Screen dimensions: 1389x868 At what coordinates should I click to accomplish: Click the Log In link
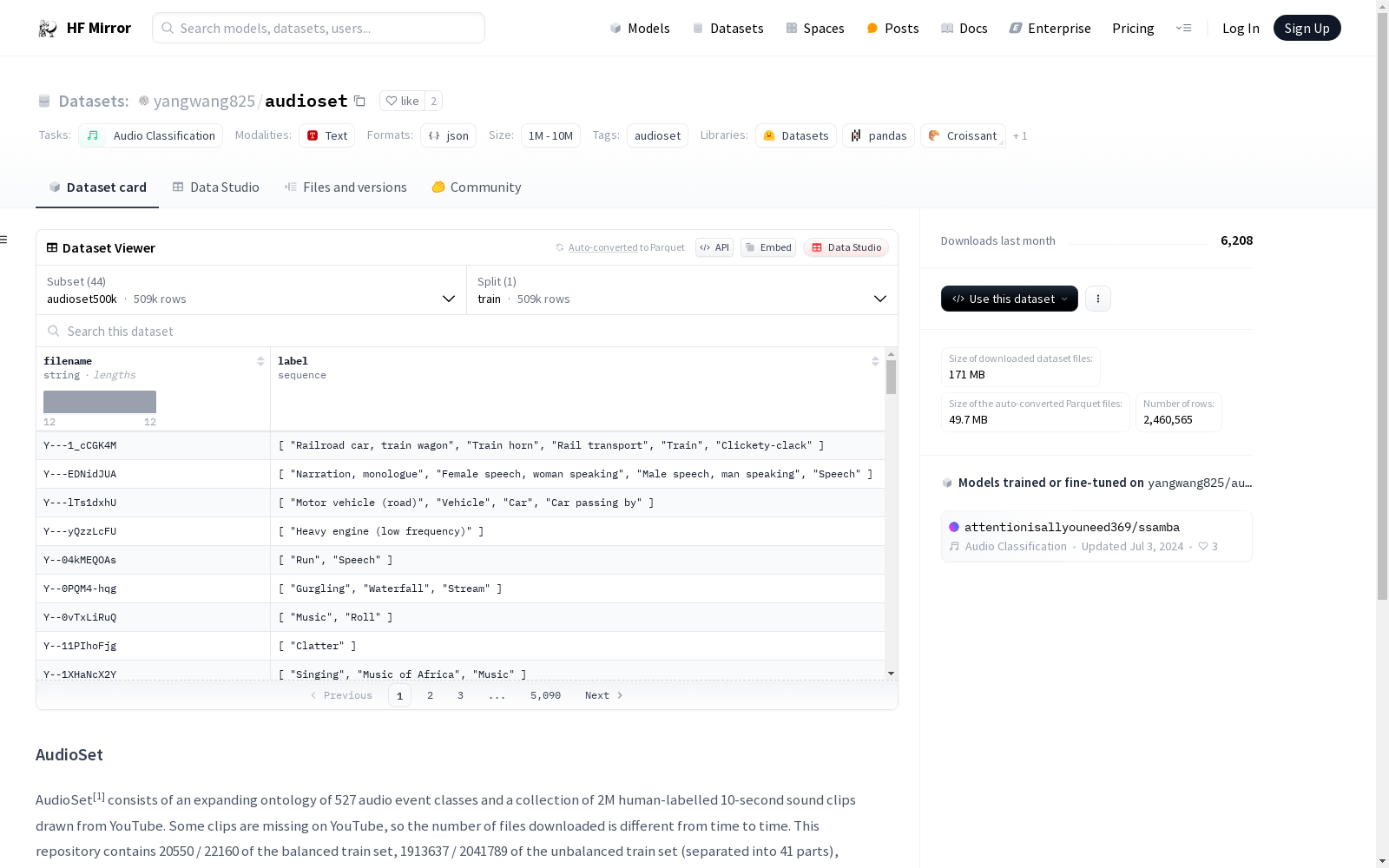pos(1241,28)
